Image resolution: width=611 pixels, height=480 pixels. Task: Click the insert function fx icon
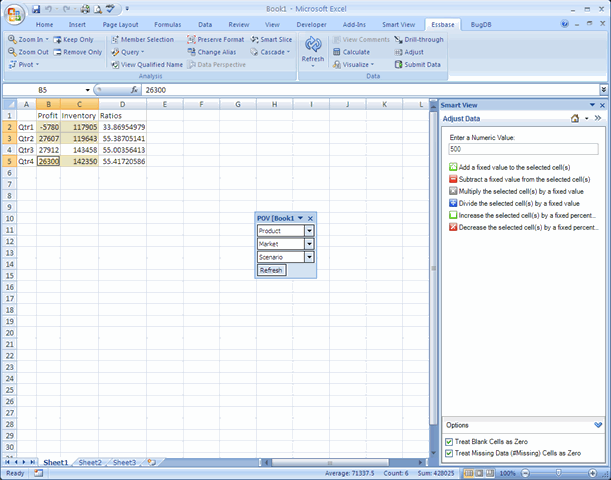coord(134,90)
